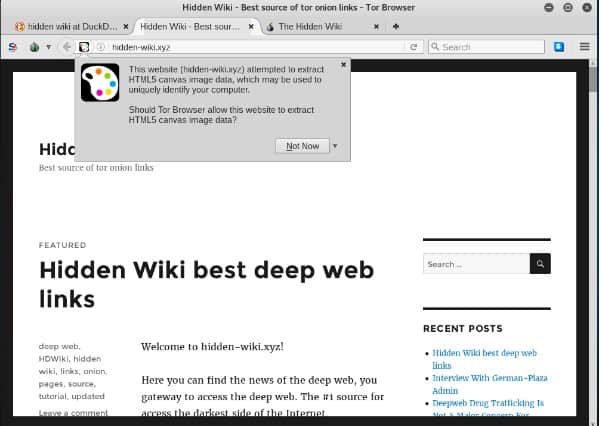Close the Hidden Wiki - Best source tab
Viewport: 601px width, 426px height.
click(251, 26)
